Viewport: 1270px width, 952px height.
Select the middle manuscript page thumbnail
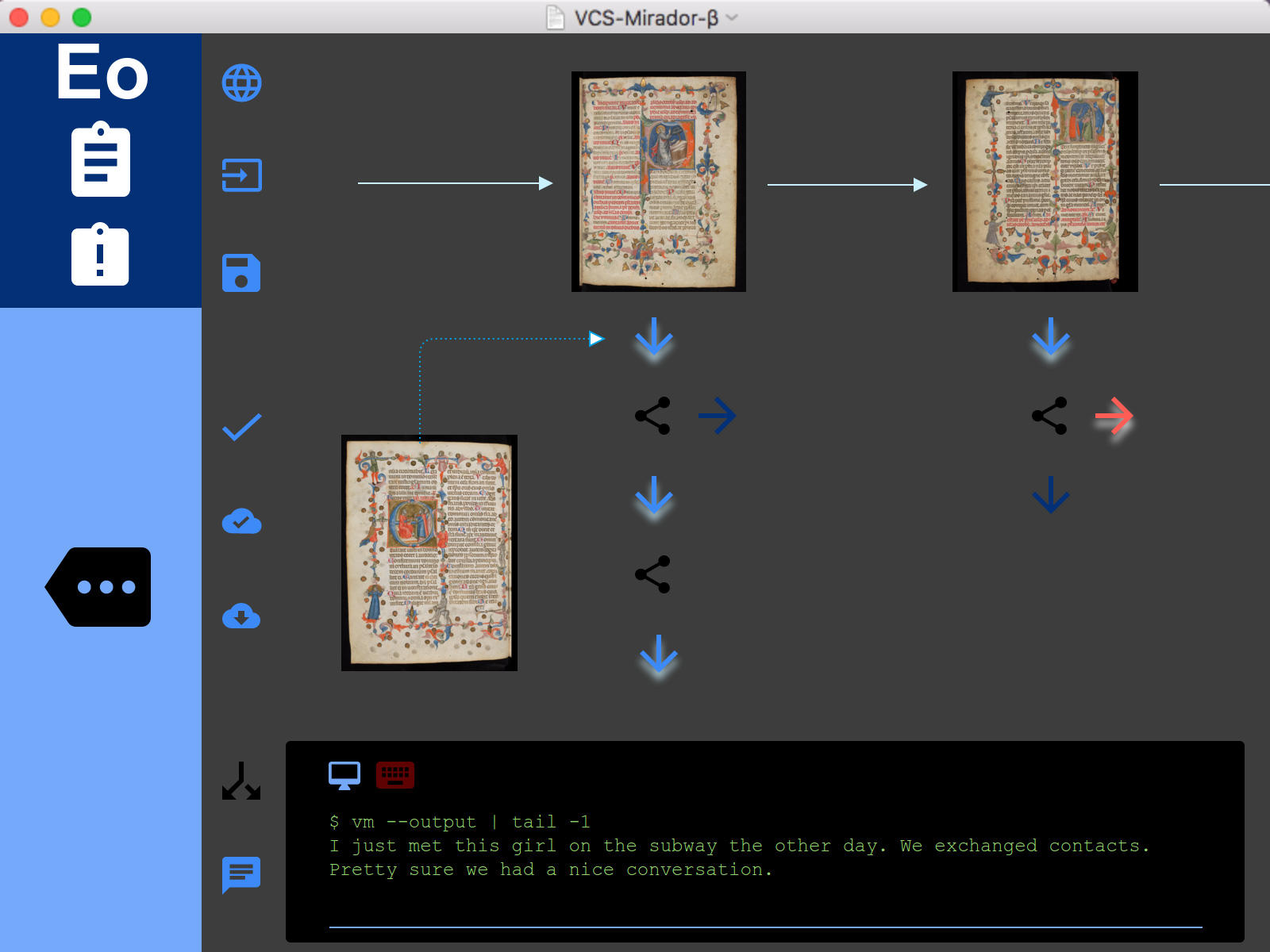click(x=659, y=182)
